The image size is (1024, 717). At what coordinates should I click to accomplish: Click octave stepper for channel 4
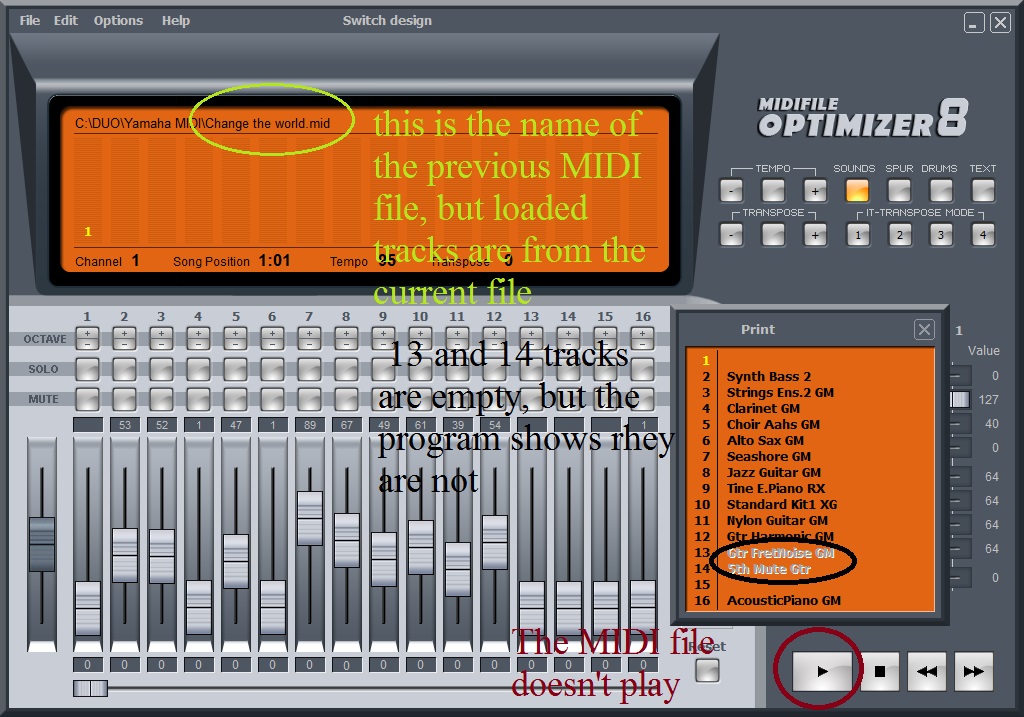[x=198, y=338]
